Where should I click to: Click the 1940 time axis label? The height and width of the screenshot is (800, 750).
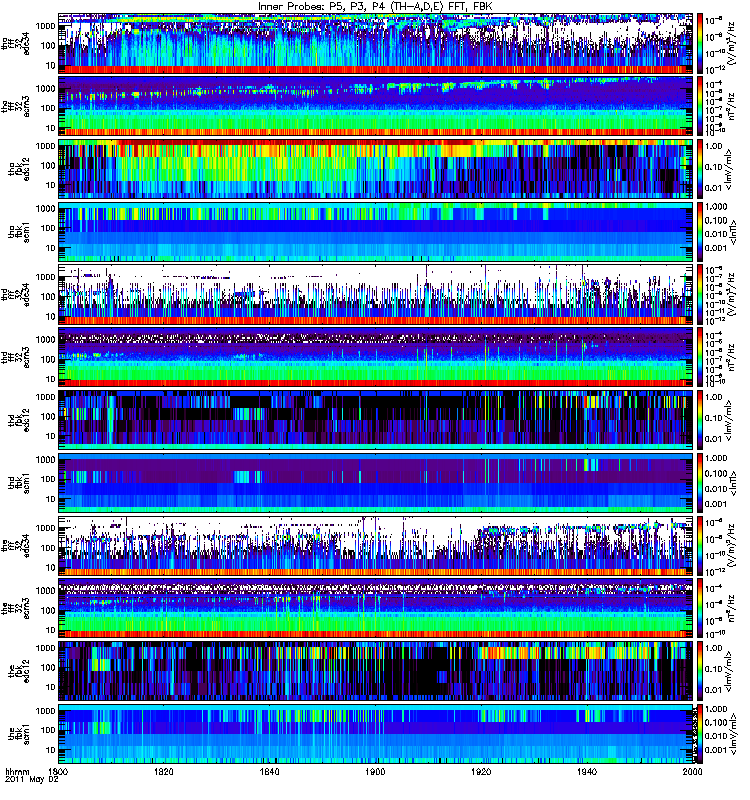tap(587, 771)
